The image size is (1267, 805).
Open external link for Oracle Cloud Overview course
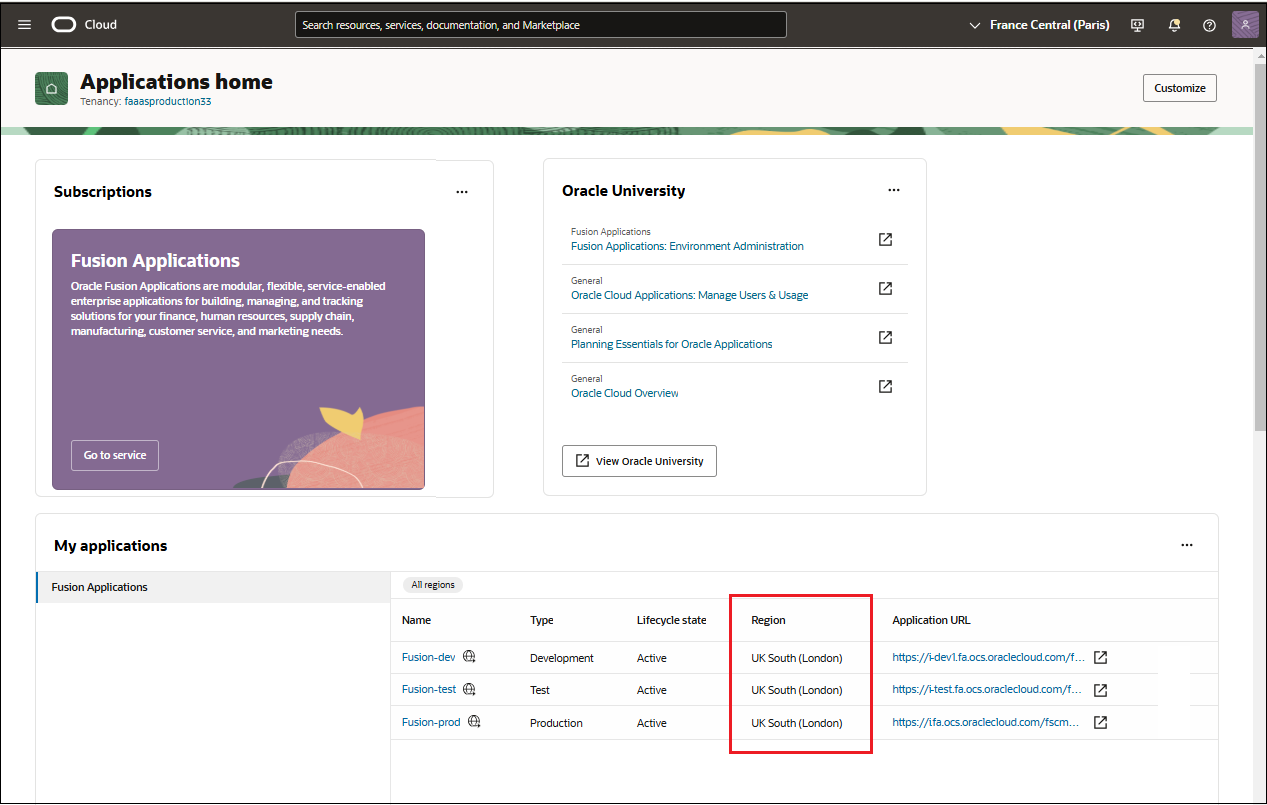tap(885, 385)
